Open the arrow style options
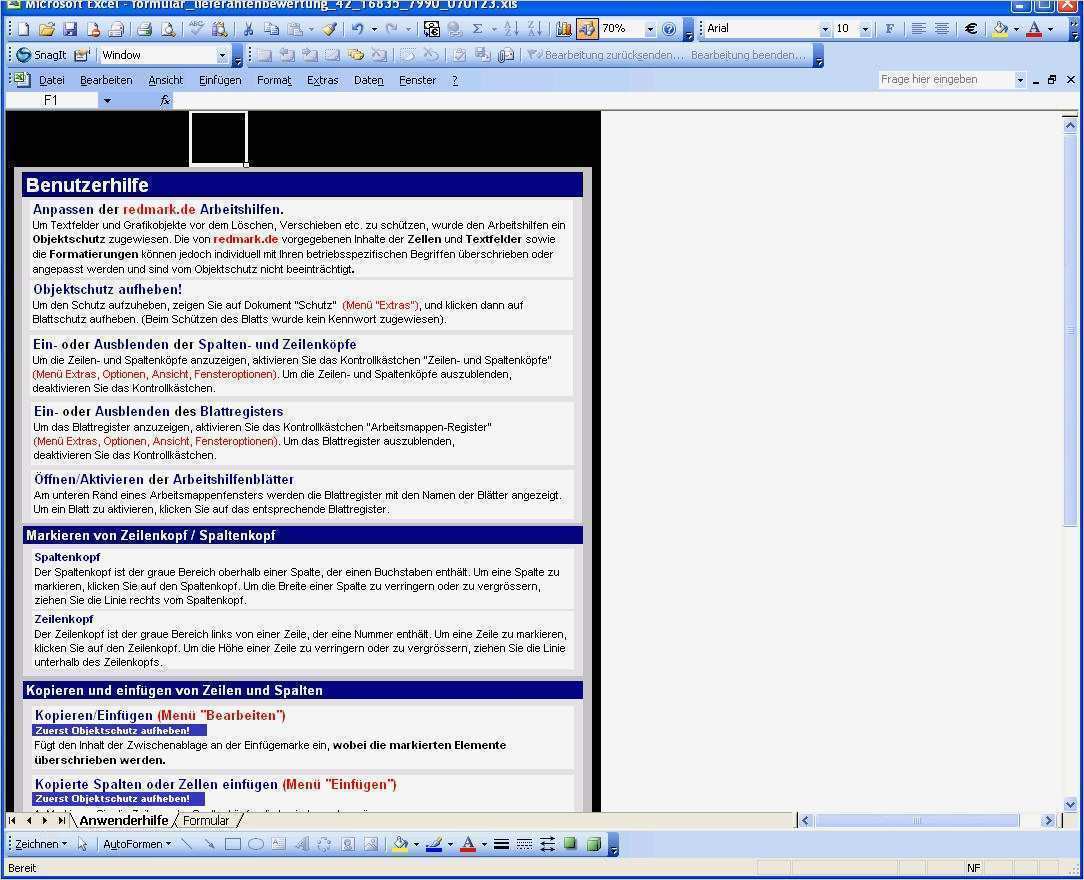This screenshot has width=1084, height=880. [548, 844]
